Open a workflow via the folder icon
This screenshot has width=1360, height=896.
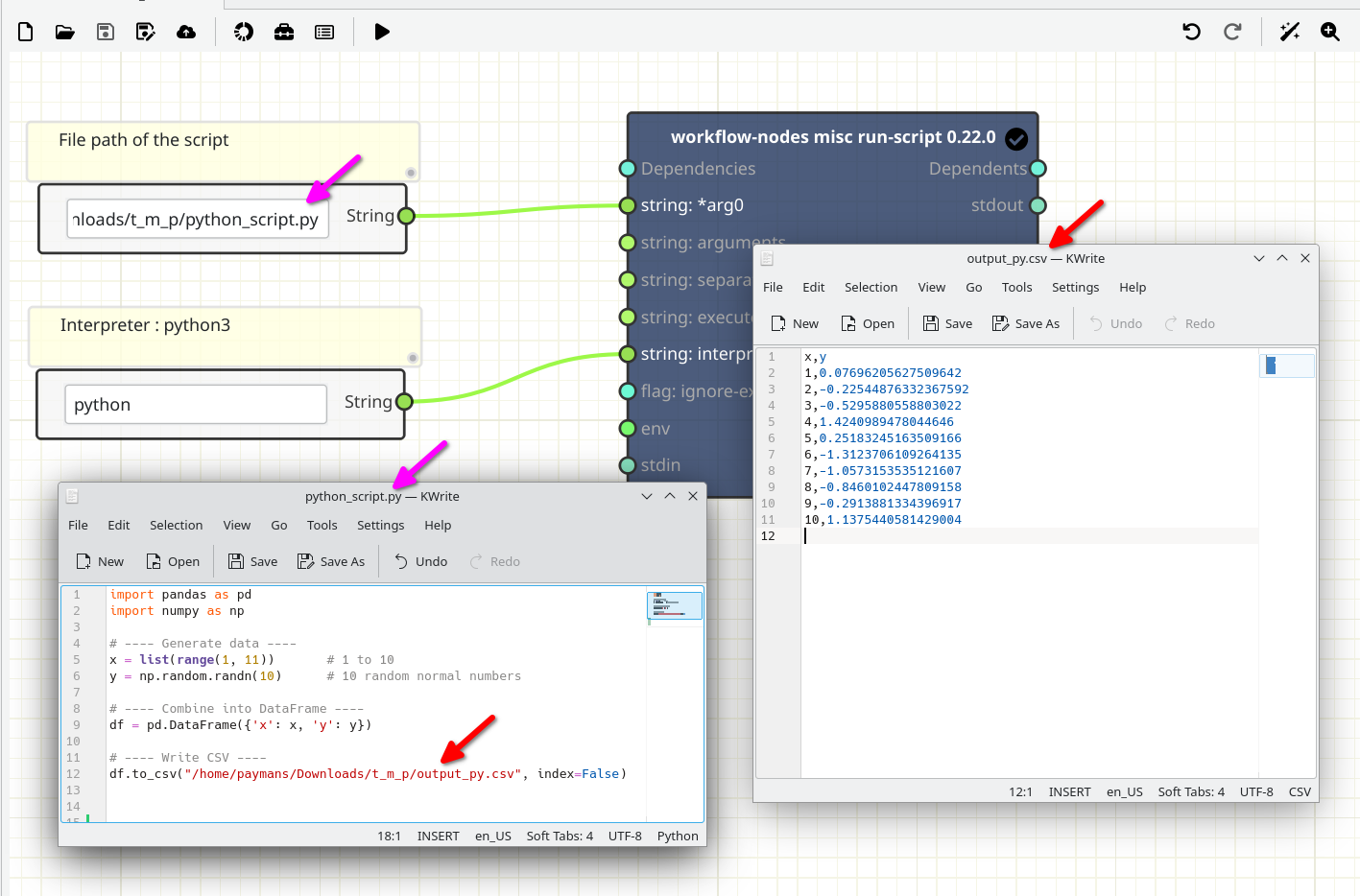[65, 32]
